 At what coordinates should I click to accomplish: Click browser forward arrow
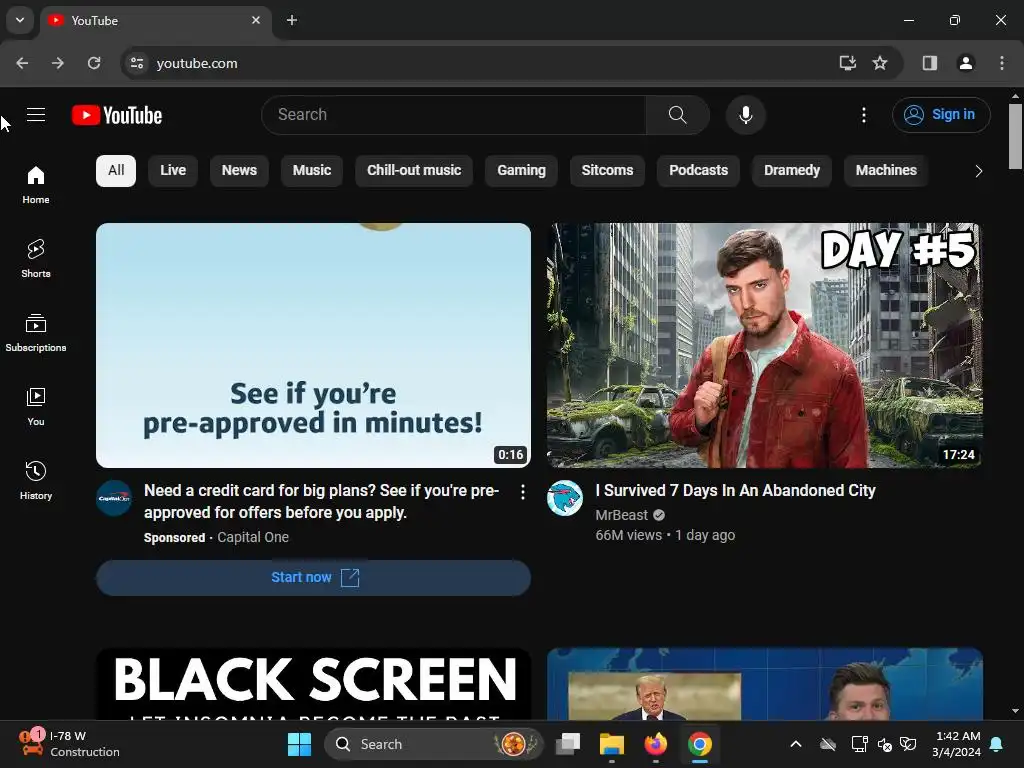pyautogui.click(x=58, y=63)
